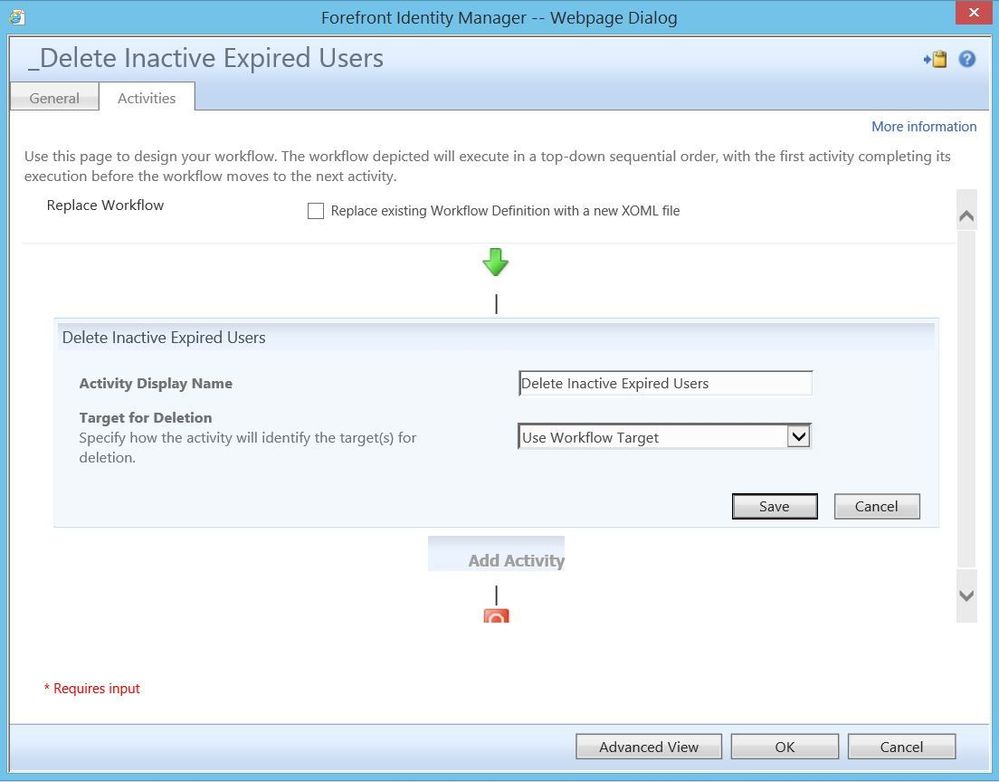Screen dimensions: 999x782
Task: Click the scroll up arrow of the workflow pane
Action: click(x=967, y=216)
